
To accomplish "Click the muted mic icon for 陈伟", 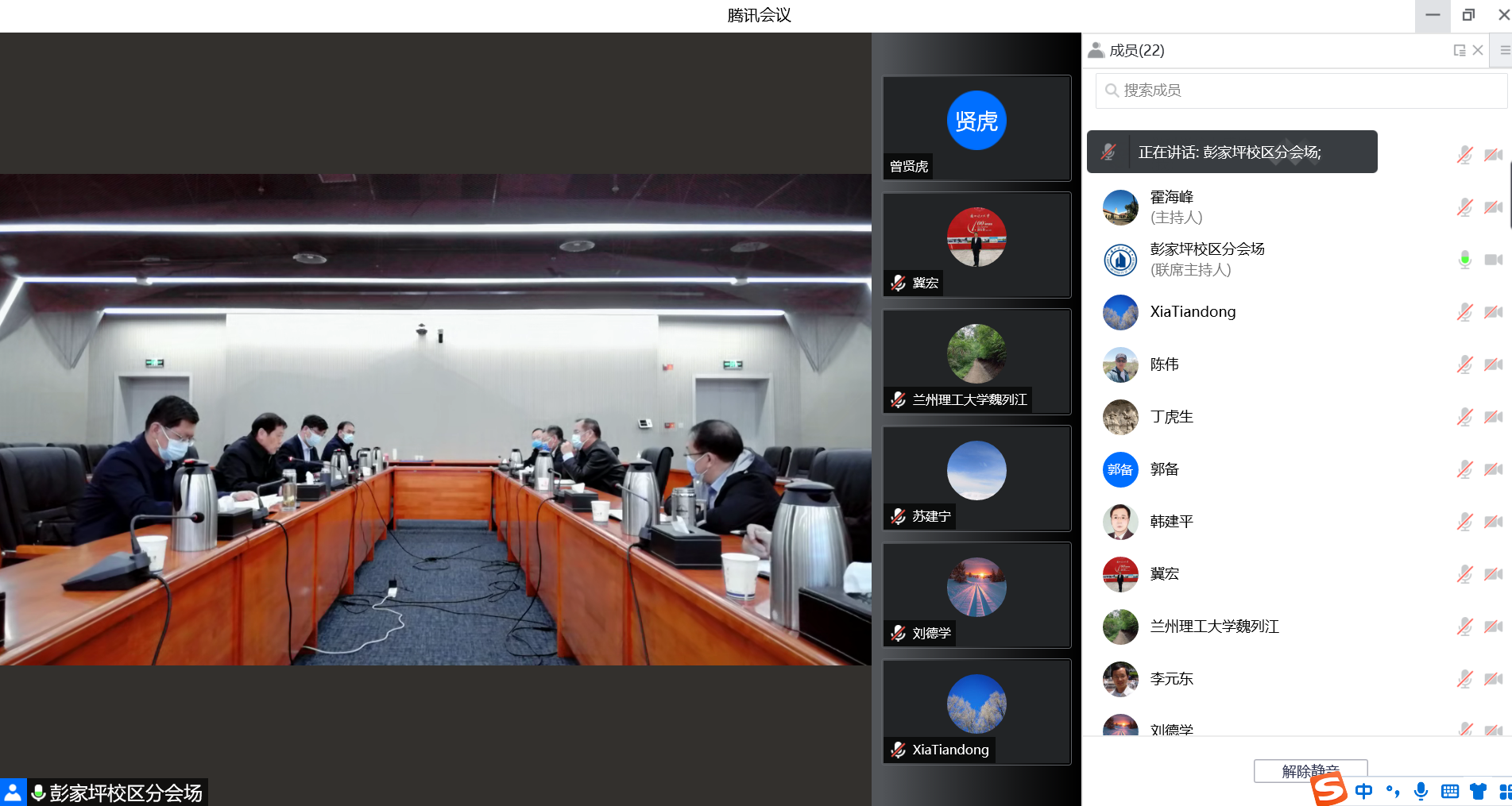I will pyautogui.click(x=1465, y=364).
